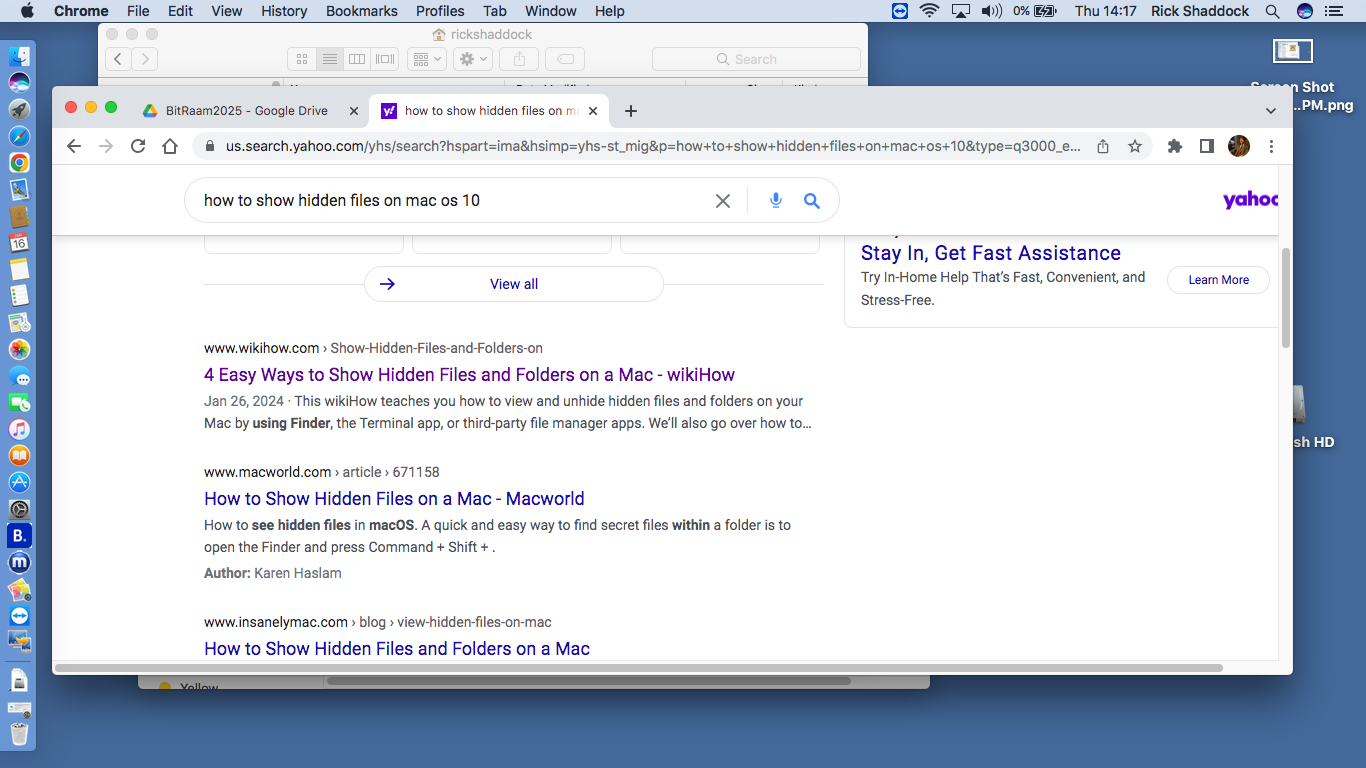The height and width of the screenshot is (768, 1366).
Task: Open Spotlight search in menu bar
Action: (1272, 11)
